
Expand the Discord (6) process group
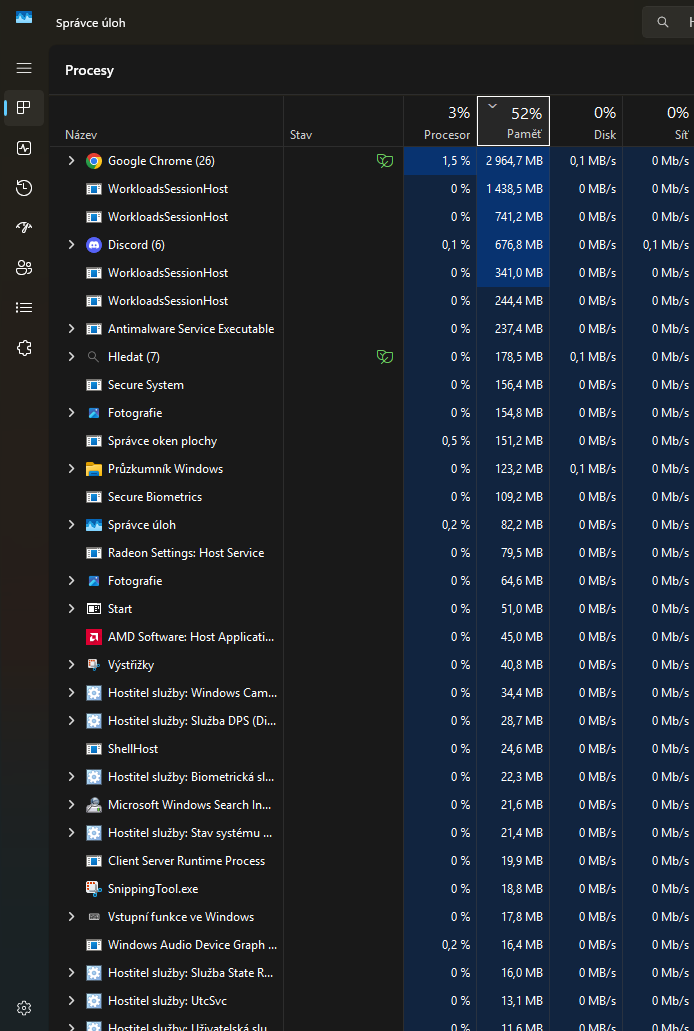click(x=71, y=245)
